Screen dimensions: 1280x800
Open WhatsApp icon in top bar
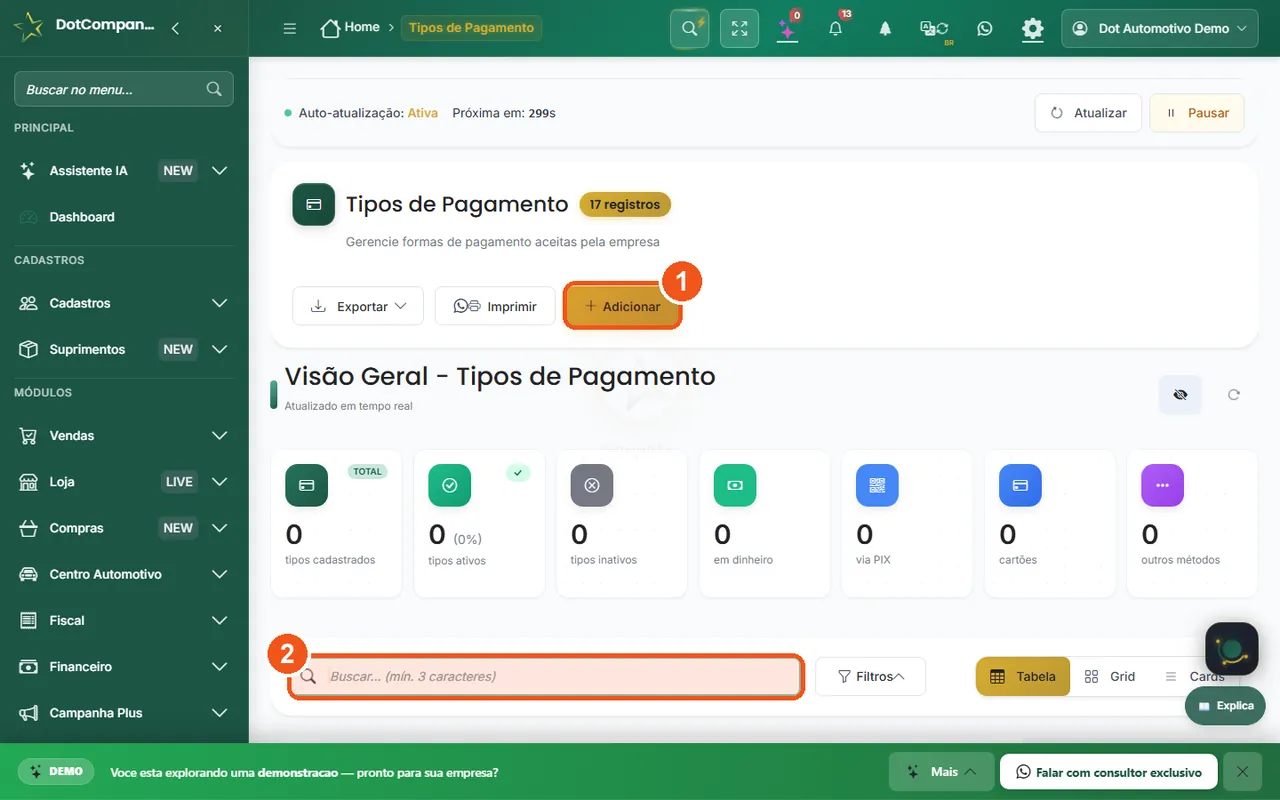tap(985, 29)
